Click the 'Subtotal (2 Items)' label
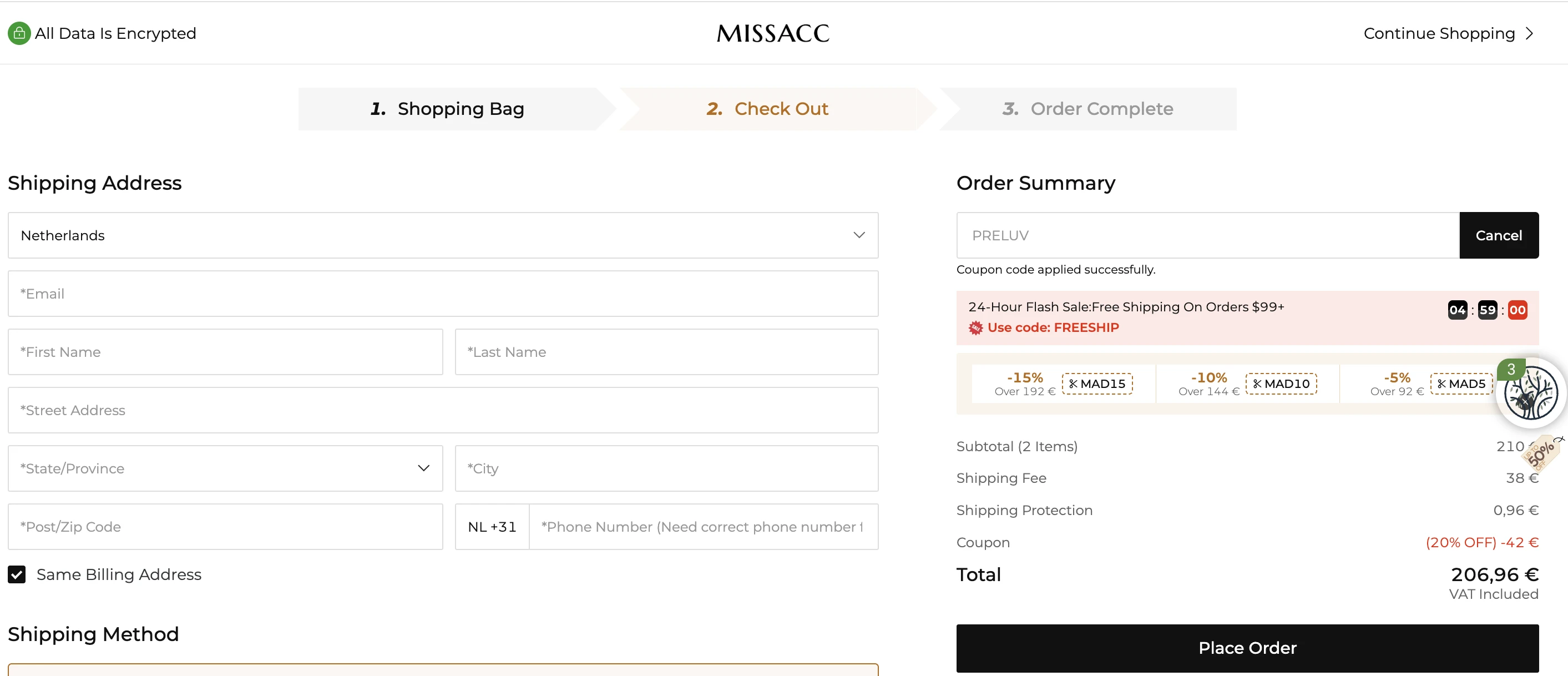Viewport: 1568px width, 676px height. coord(1016,446)
